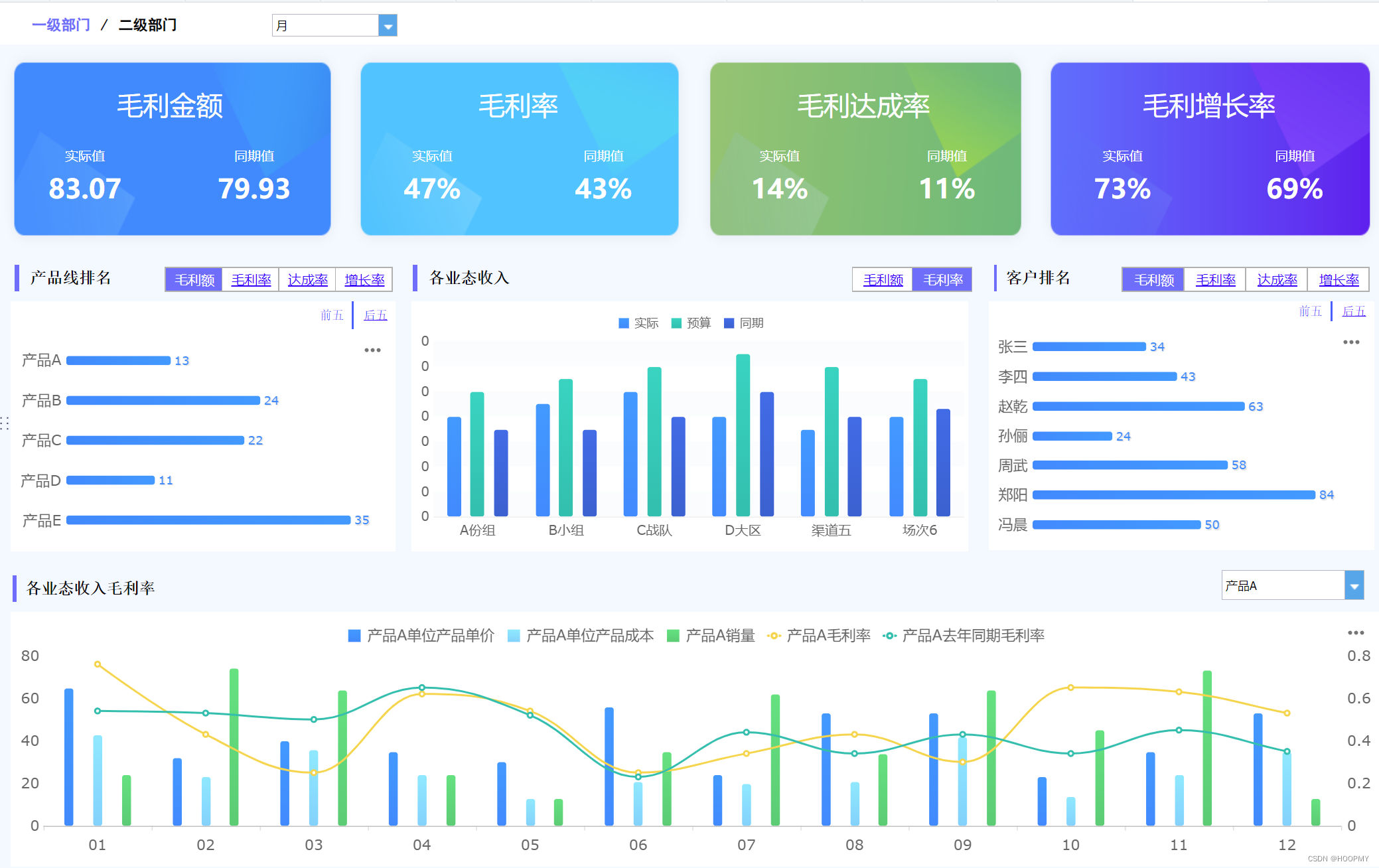1379x868 pixels.
Task: Open the product line chart more-options ellipsis
Action: [372, 350]
